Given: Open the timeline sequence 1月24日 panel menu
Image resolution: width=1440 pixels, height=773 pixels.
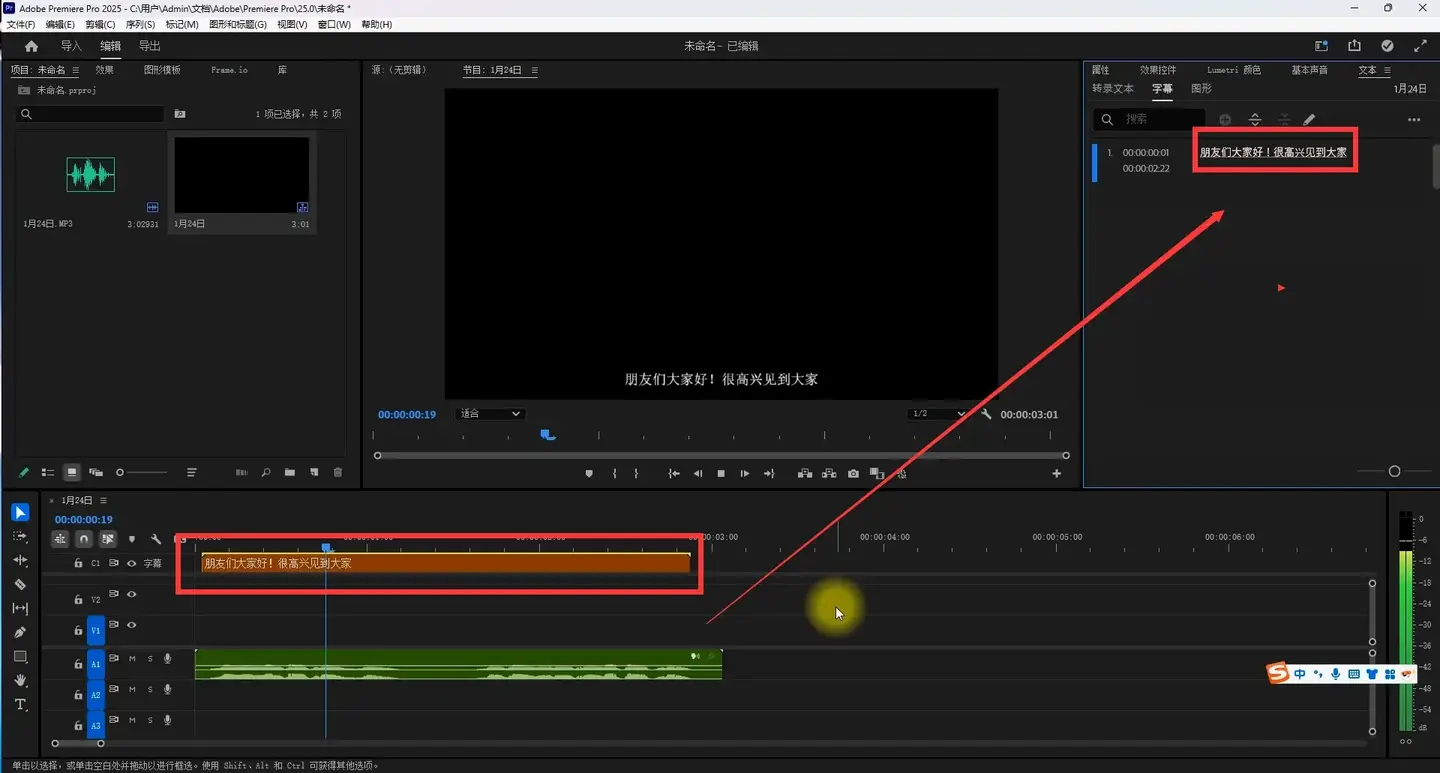Looking at the screenshot, I should click(x=103, y=500).
